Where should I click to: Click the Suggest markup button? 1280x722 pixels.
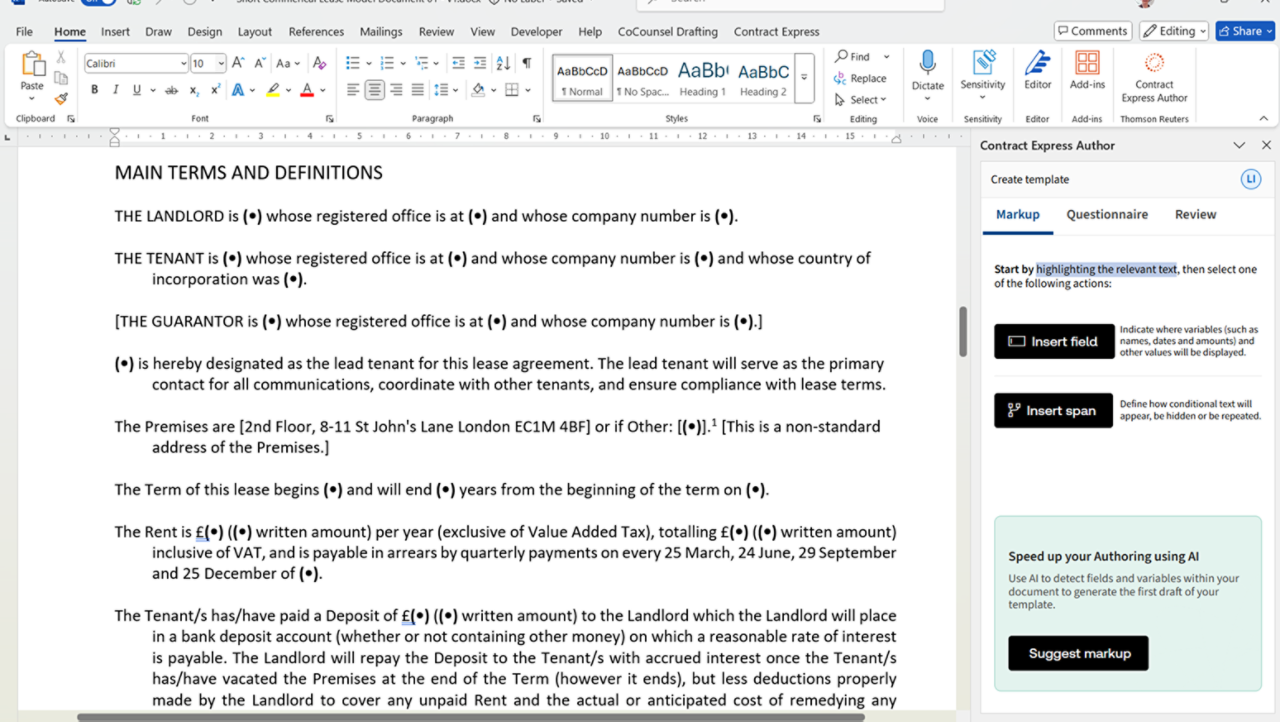click(x=1078, y=653)
